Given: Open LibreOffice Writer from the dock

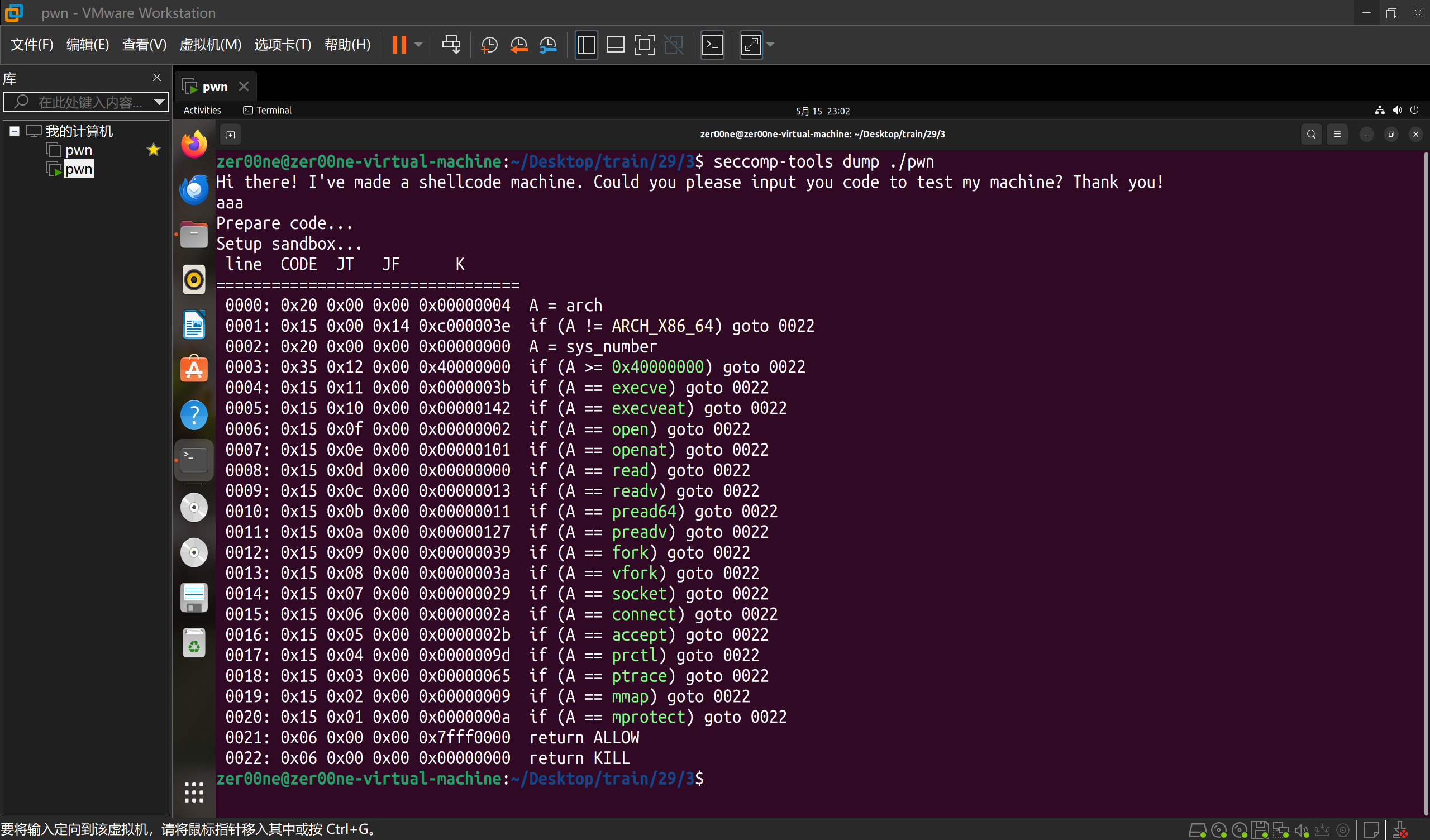Looking at the screenshot, I should coord(194,324).
